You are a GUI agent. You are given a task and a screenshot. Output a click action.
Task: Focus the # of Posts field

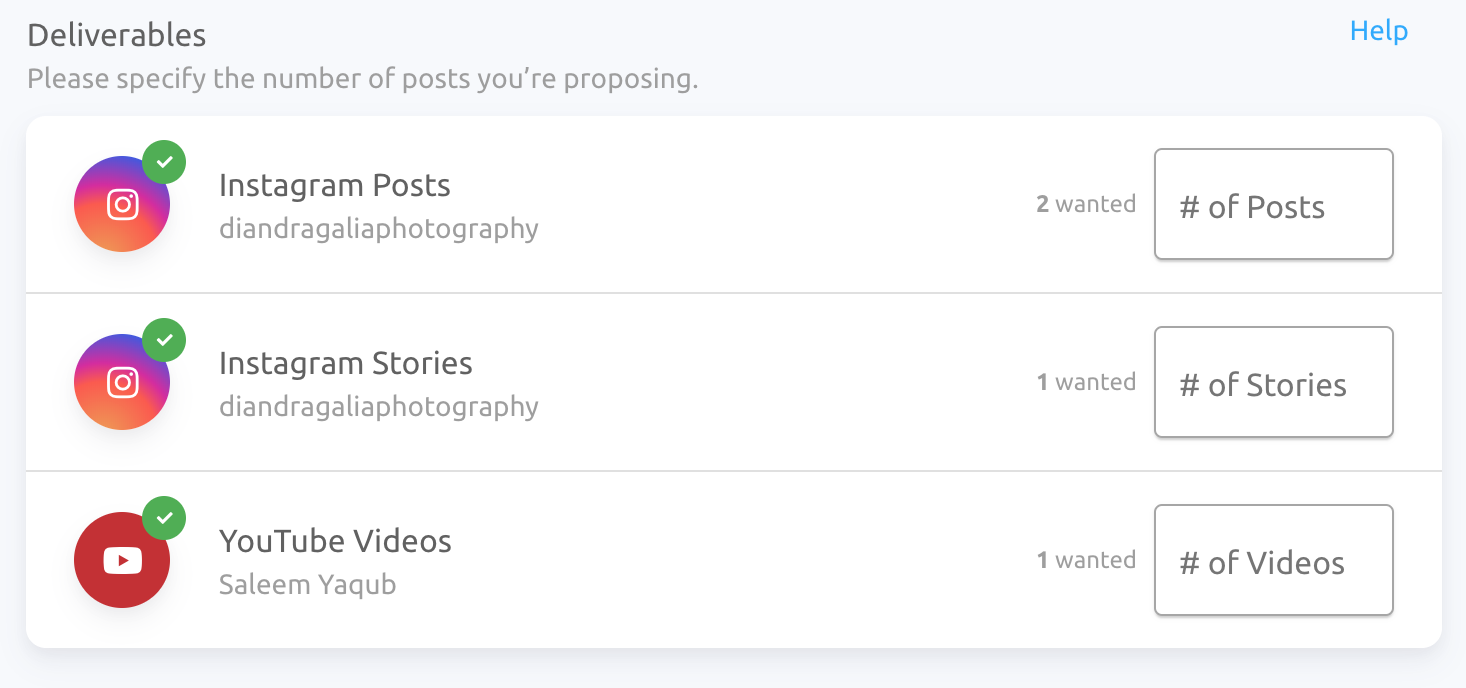(1274, 204)
